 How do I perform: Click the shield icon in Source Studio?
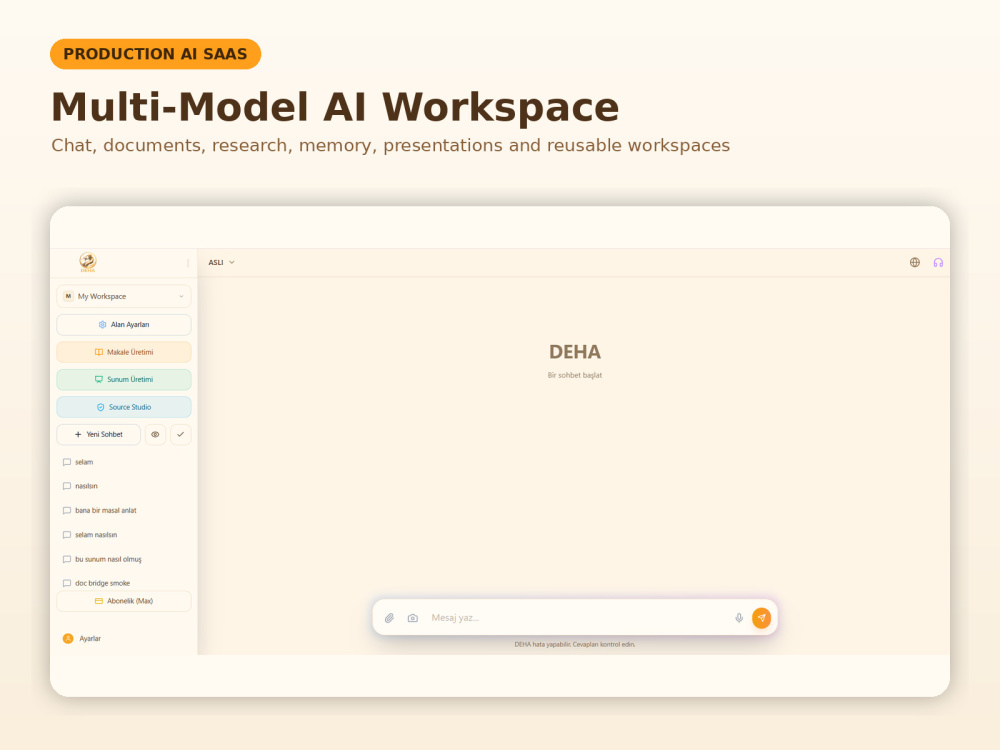100,407
